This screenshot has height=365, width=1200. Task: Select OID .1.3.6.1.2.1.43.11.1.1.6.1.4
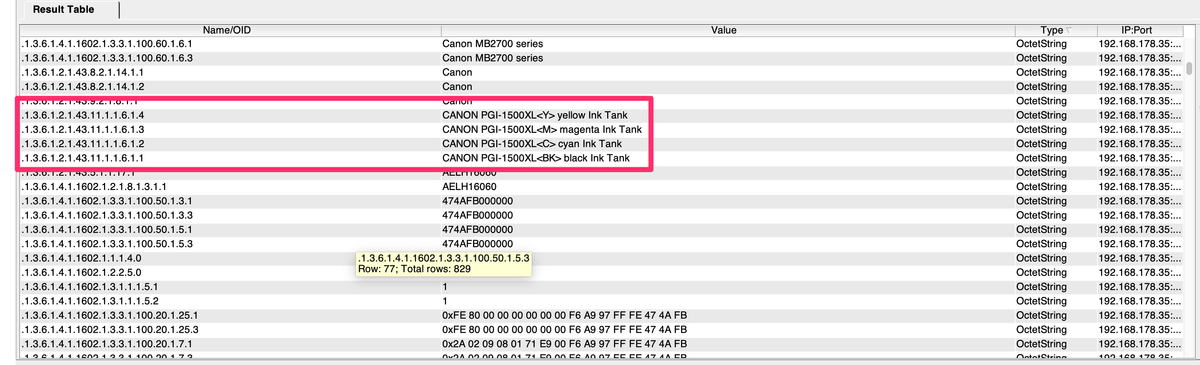click(83, 116)
